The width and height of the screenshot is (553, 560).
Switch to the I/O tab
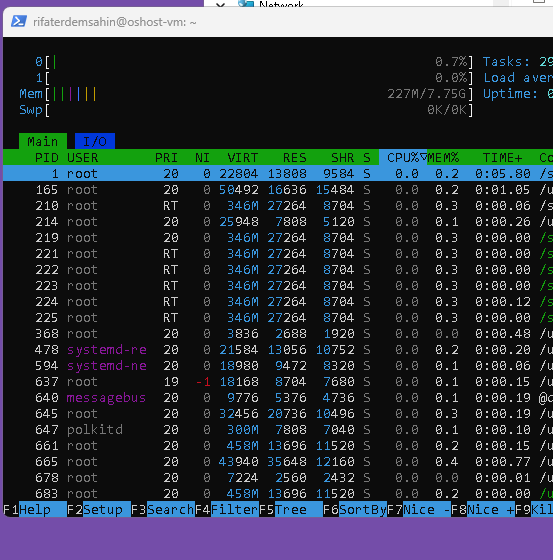95,141
